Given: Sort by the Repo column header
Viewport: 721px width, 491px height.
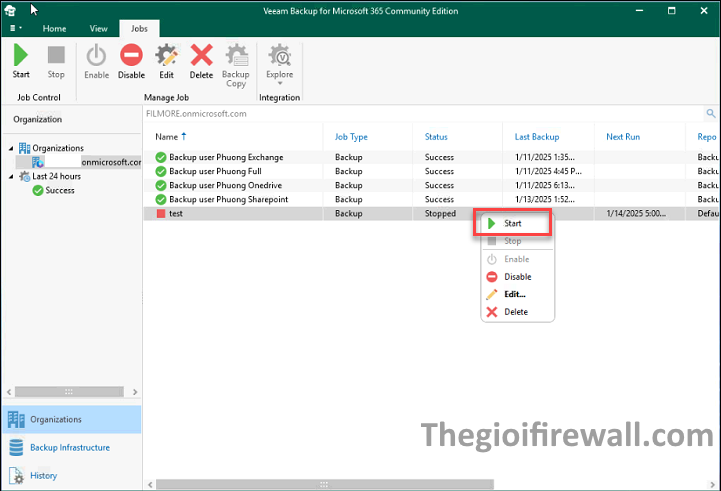Looking at the screenshot, I should (x=707, y=137).
